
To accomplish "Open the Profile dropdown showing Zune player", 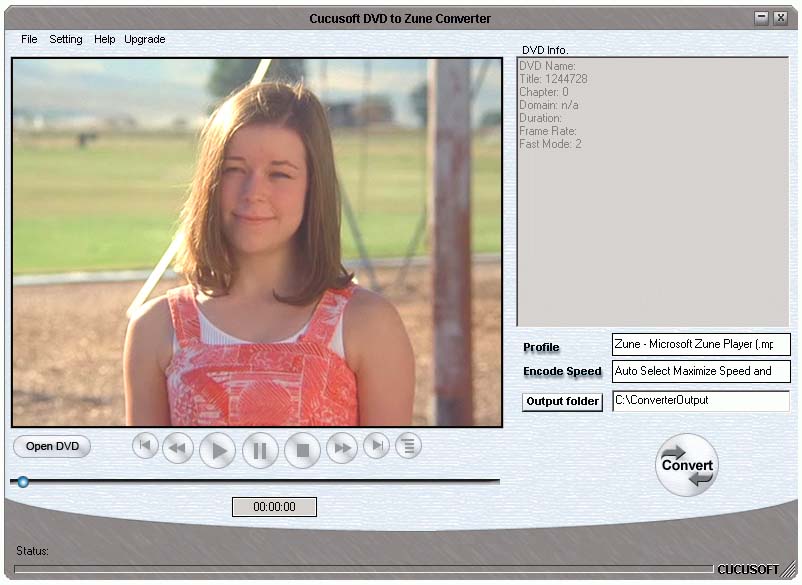I will point(701,344).
